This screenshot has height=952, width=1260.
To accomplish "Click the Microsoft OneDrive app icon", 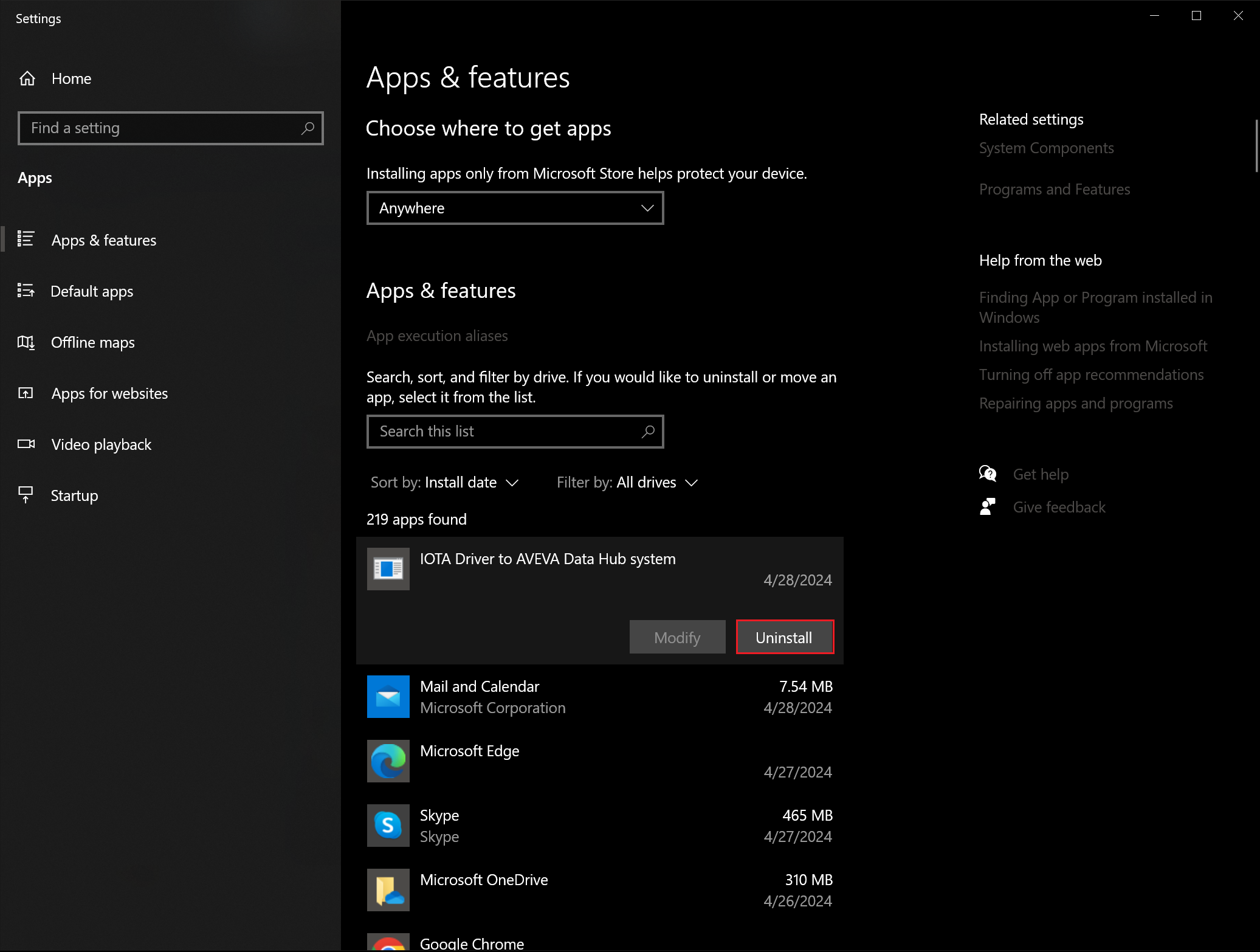I will [388, 890].
